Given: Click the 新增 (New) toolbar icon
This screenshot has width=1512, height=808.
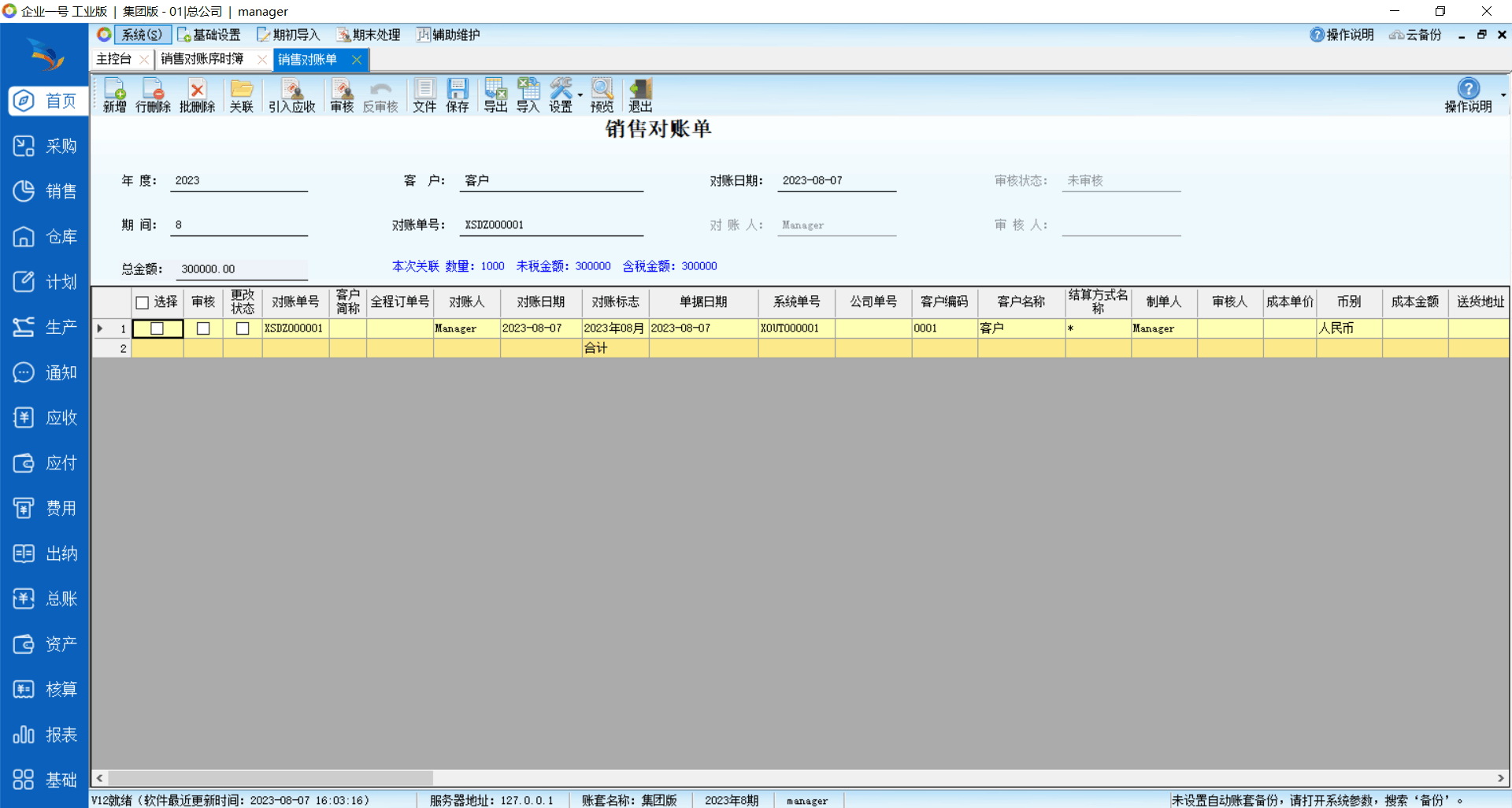Looking at the screenshot, I should (x=114, y=95).
